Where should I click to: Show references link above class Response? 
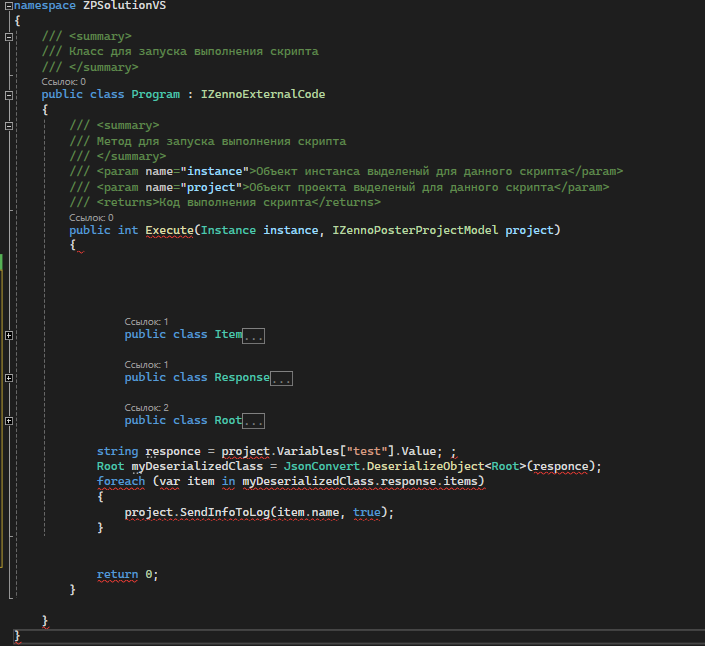146,365
